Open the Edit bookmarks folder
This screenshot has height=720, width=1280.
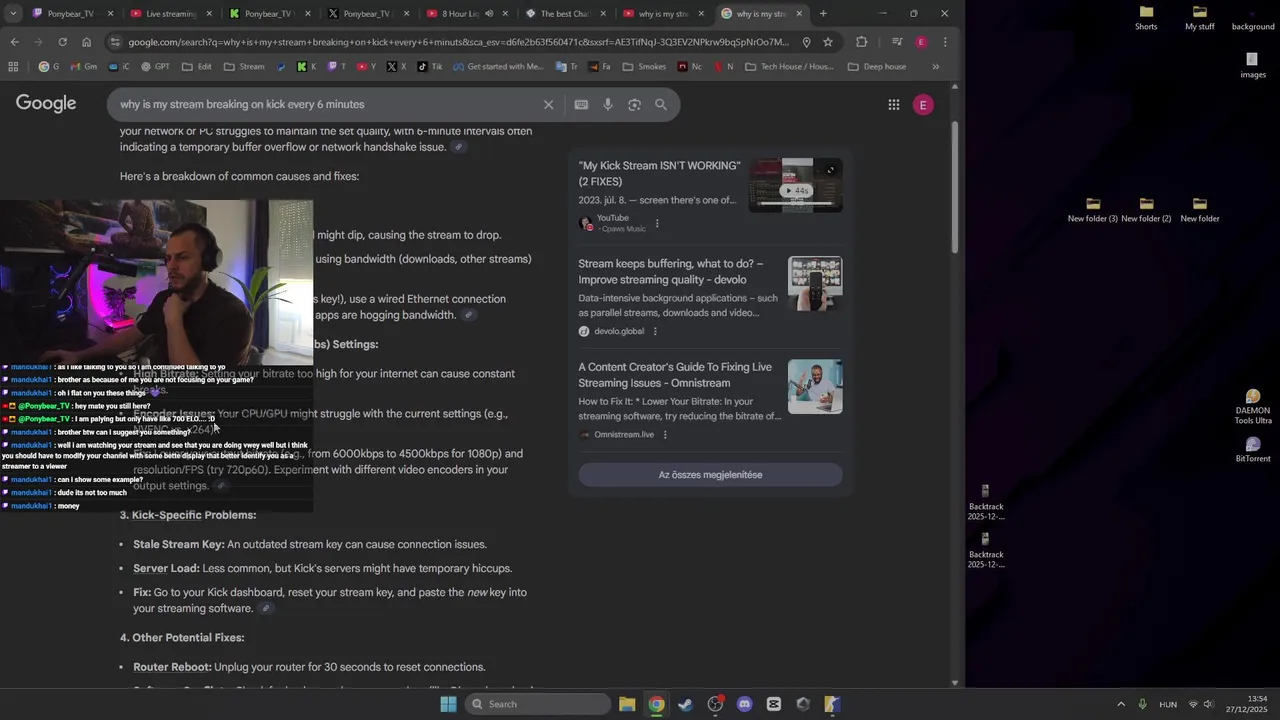click(x=197, y=67)
